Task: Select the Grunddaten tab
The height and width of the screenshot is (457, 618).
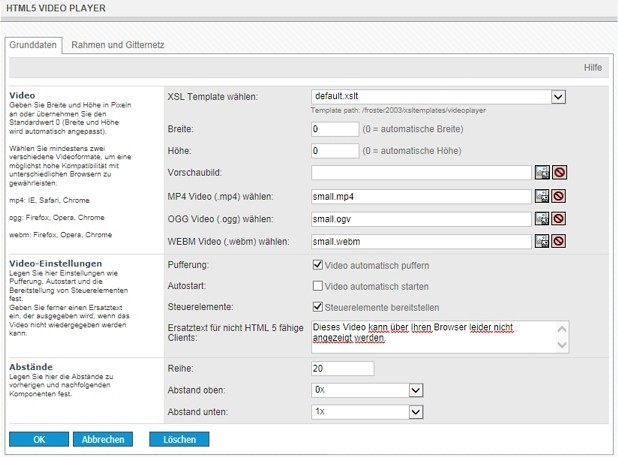Action: click(34, 45)
